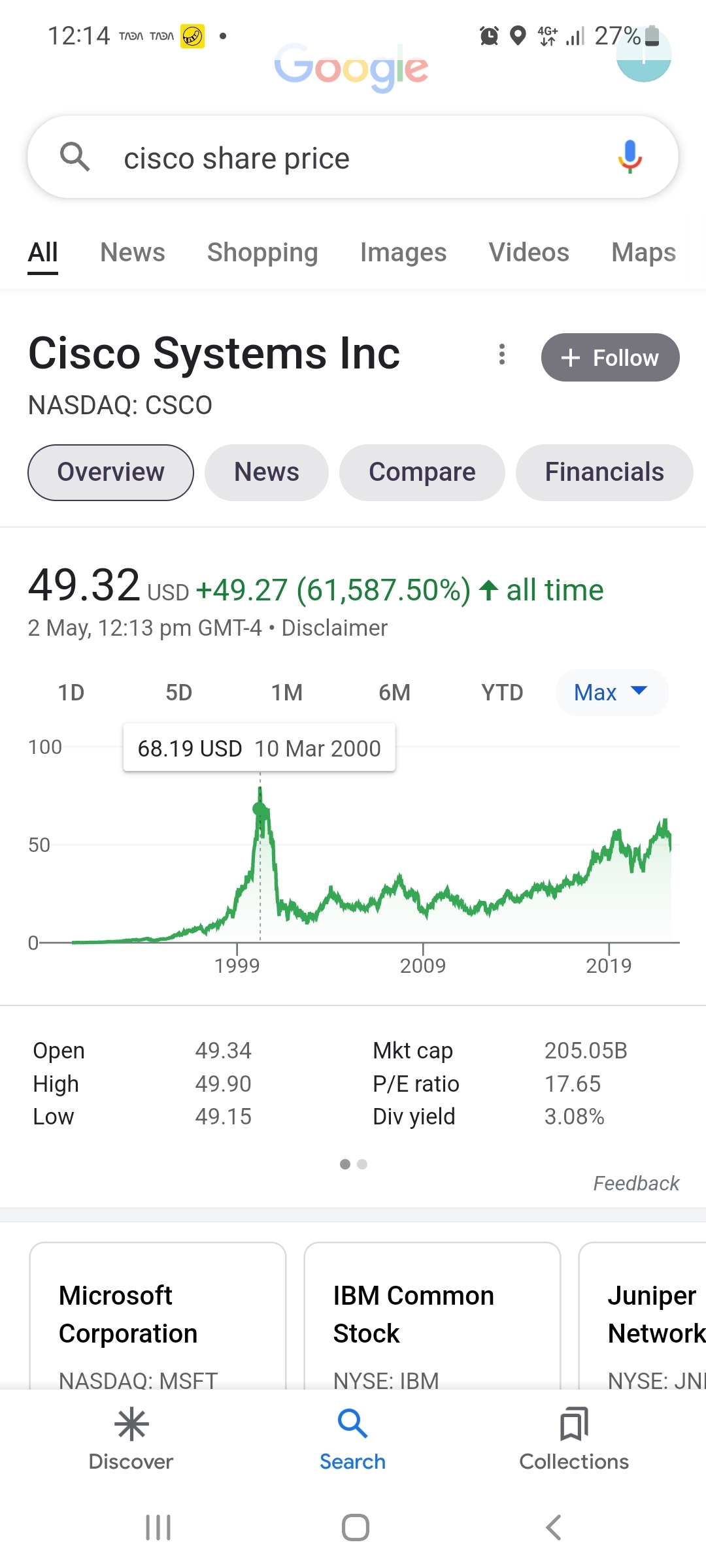The width and height of the screenshot is (706, 1568).
Task: Open the Android recent apps button
Action: (158, 1527)
